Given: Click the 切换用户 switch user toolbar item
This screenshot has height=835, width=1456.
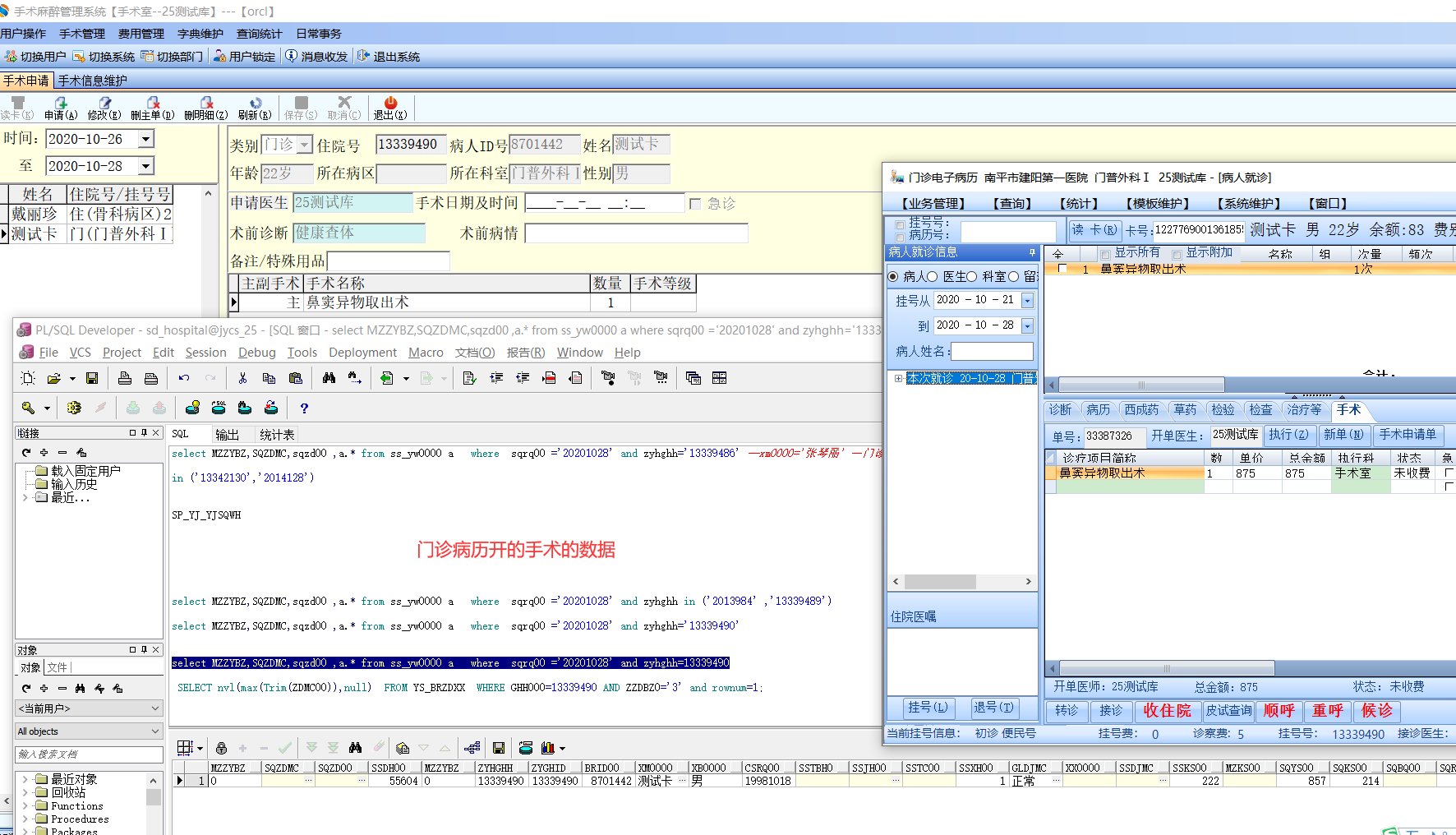Looking at the screenshot, I should 35,57.
